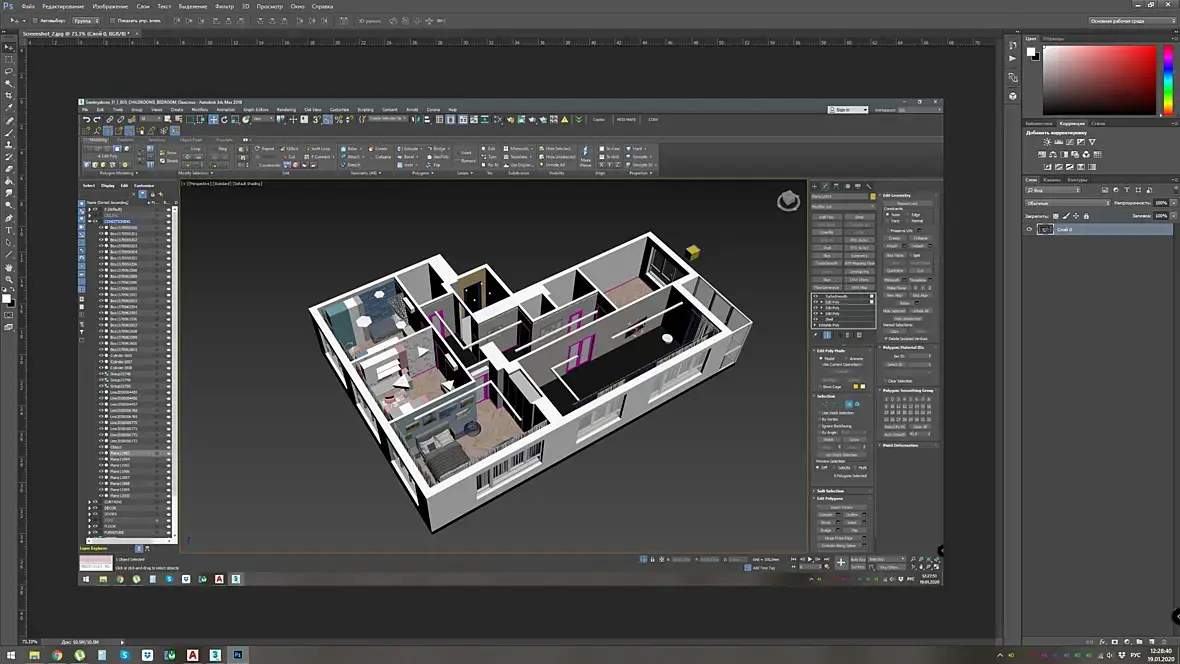Open Chrome from the Windows taskbar
This screenshot has height=664, width=1180.
coord(57,655)
